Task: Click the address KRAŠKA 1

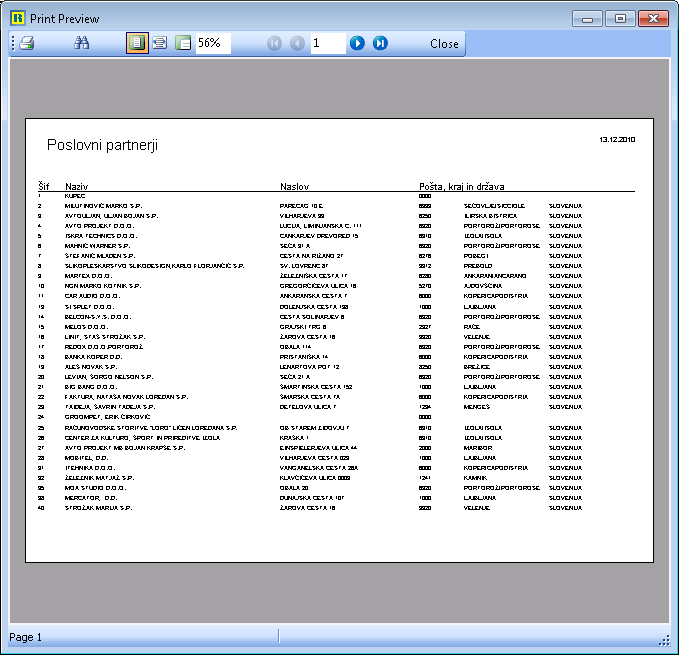Action: (294, 438)
